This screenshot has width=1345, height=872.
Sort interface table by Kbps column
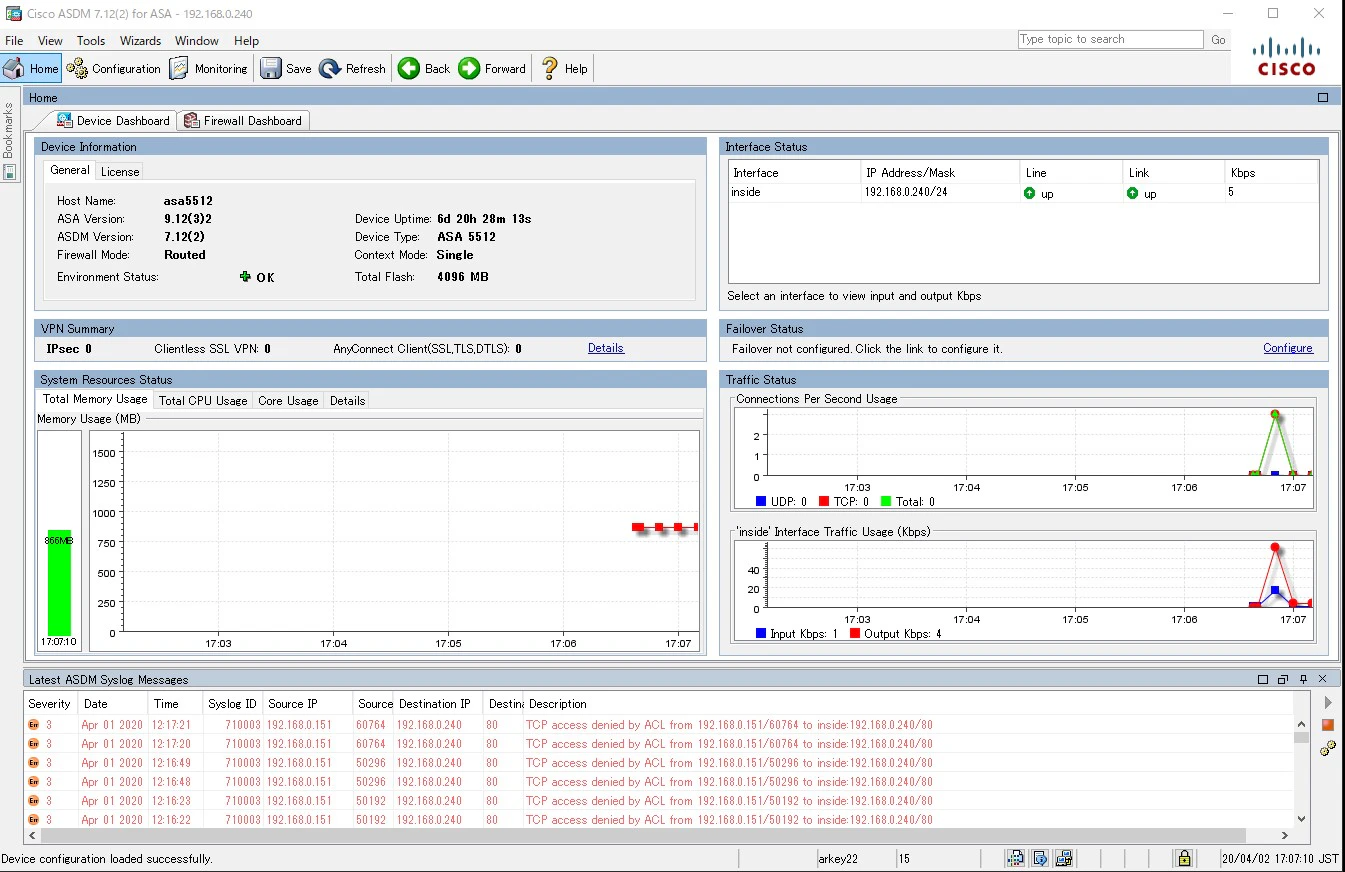[1272, 173]
